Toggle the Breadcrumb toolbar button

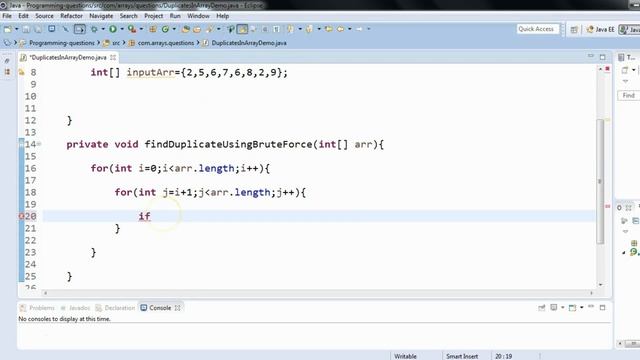click(x=231, y=29)
